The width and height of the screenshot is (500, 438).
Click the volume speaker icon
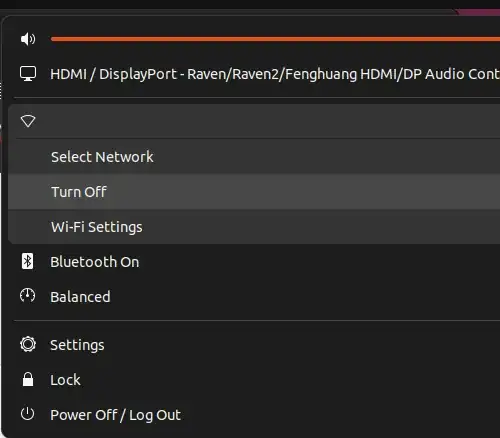pyautogui.click(x=28, y=39)
